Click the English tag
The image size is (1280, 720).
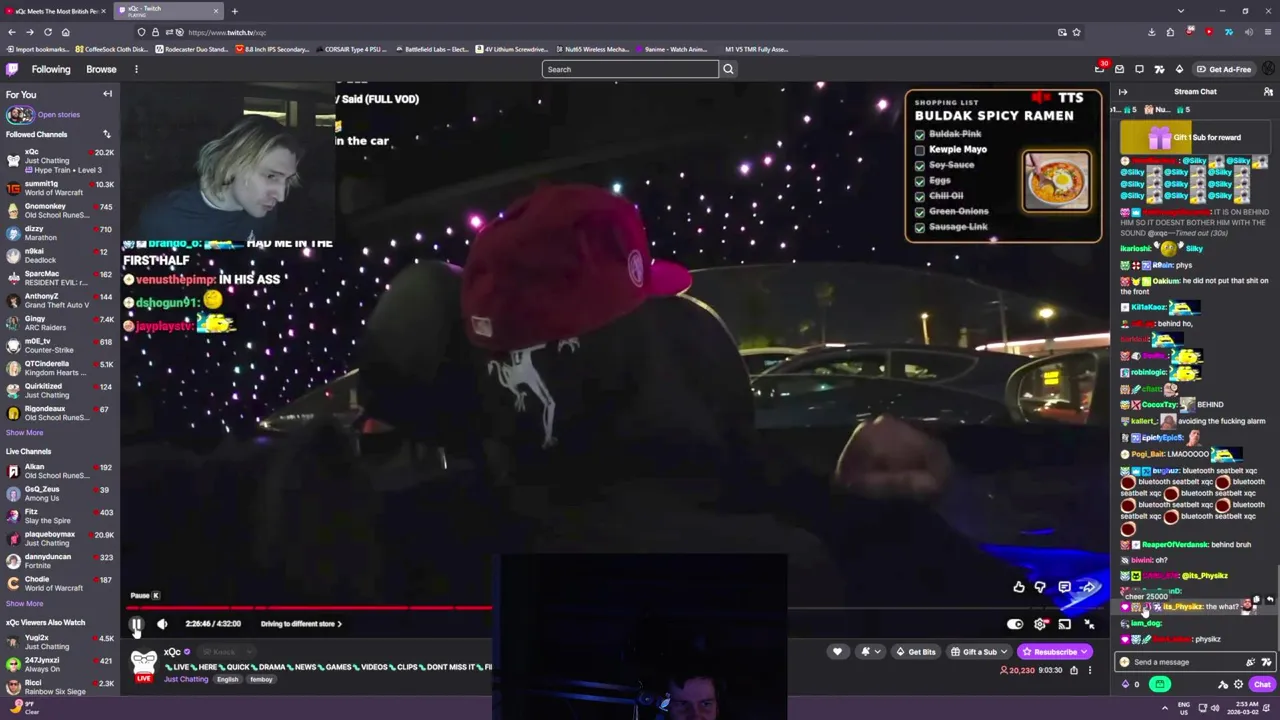pyautogui.click(x=228, y=680)
